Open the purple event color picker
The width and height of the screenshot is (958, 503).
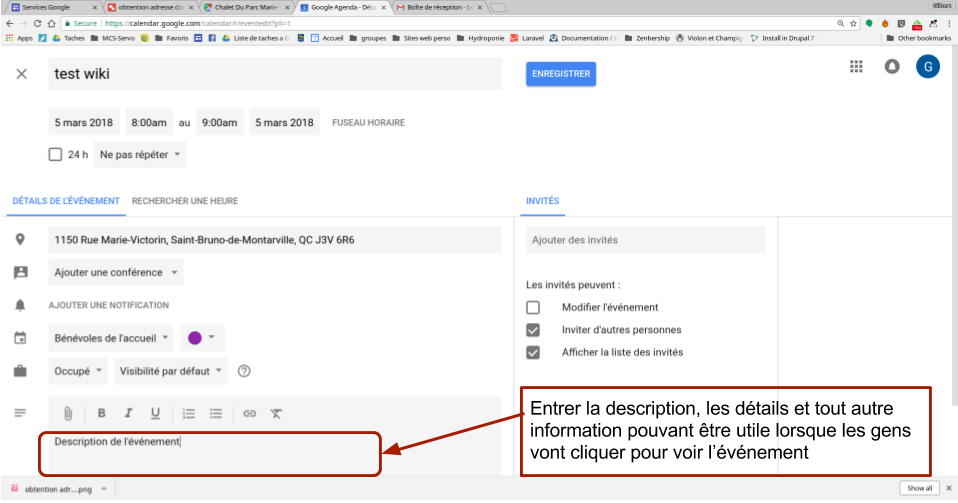click(201, 338)
